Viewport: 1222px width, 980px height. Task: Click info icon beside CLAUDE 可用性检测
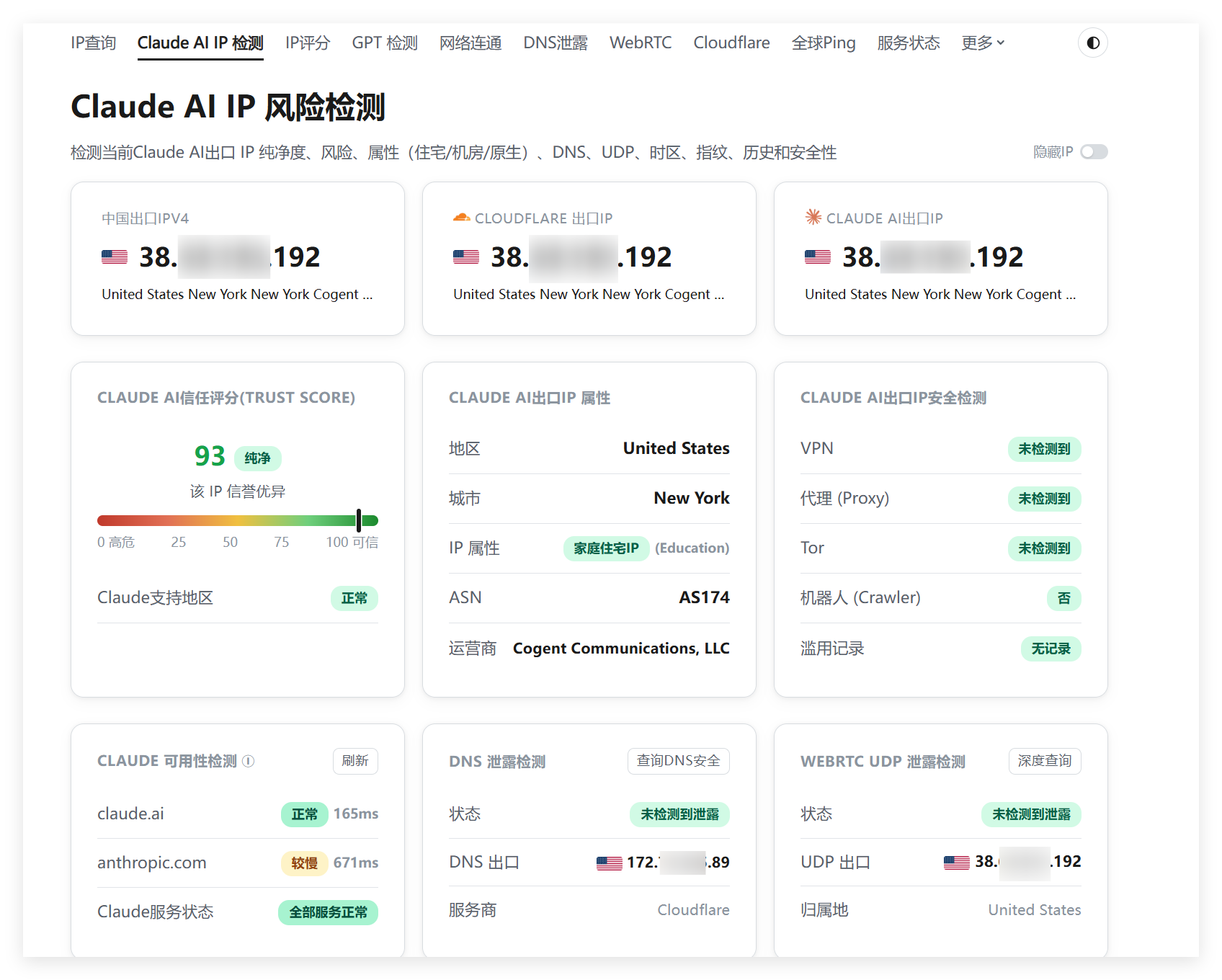[248, 761]
